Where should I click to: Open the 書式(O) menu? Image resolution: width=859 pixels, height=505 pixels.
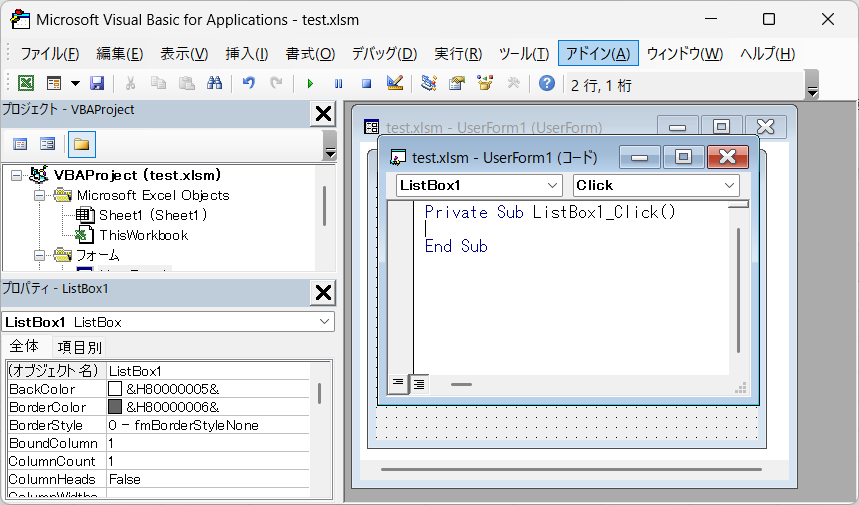(310, 54)
